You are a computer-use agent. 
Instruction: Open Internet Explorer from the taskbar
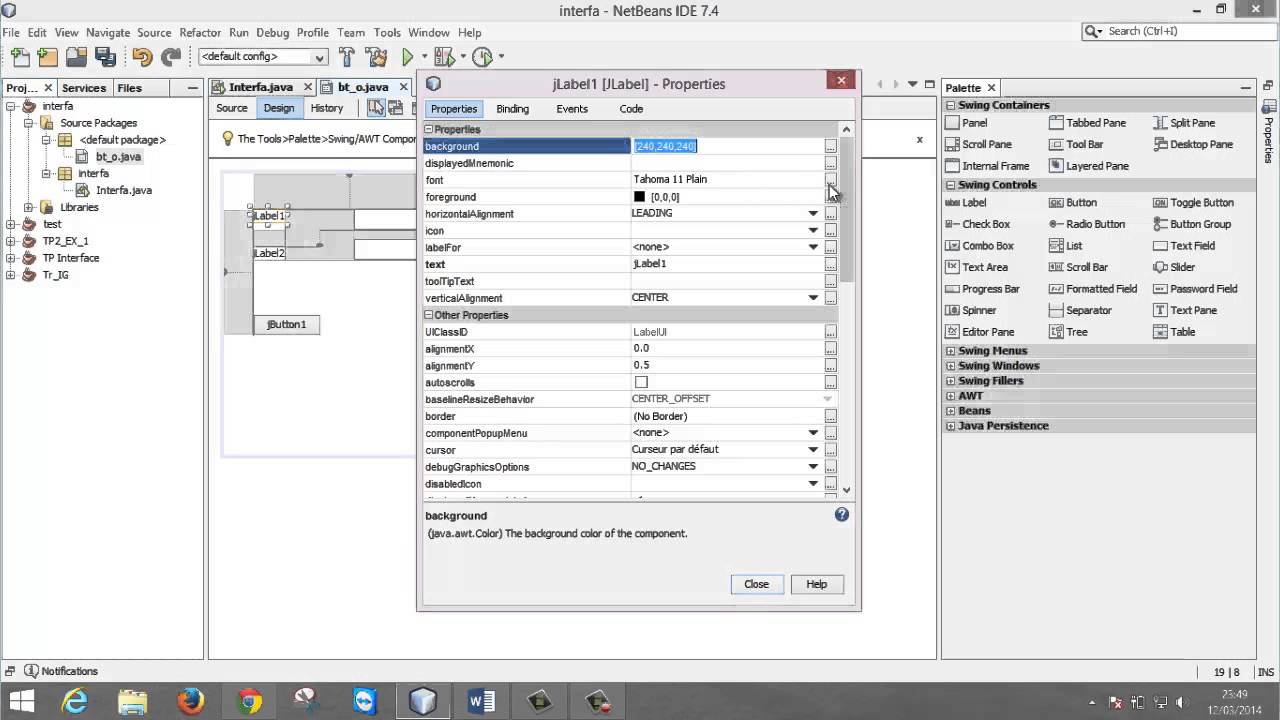pyautogui.click(x=75, y=701)
